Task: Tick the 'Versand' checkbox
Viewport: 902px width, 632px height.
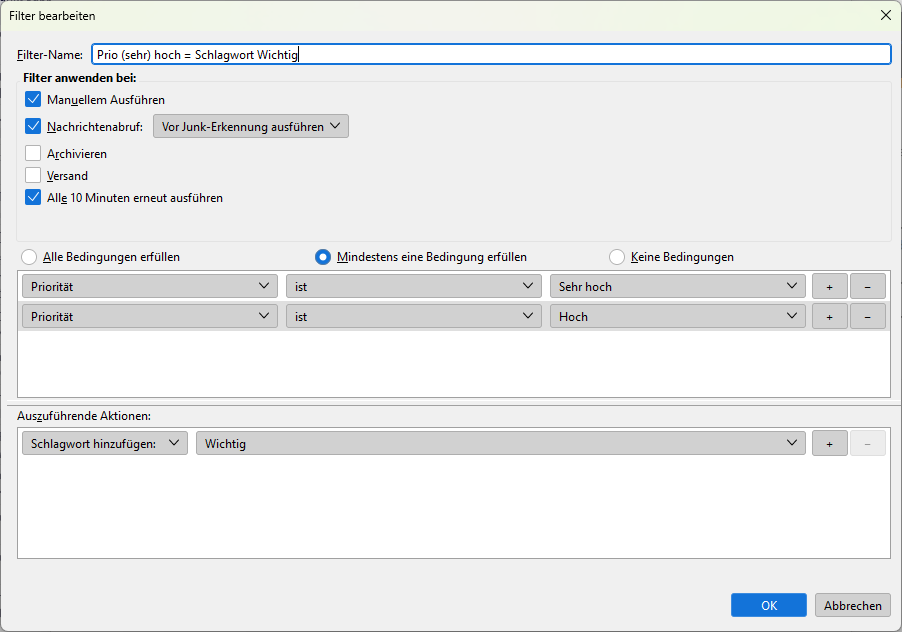Action: (x=33, y=176)
